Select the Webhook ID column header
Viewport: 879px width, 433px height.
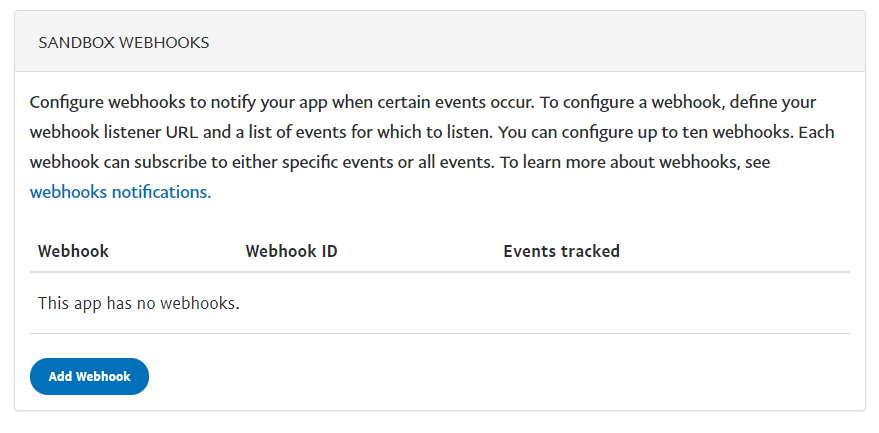coord(291,251)
